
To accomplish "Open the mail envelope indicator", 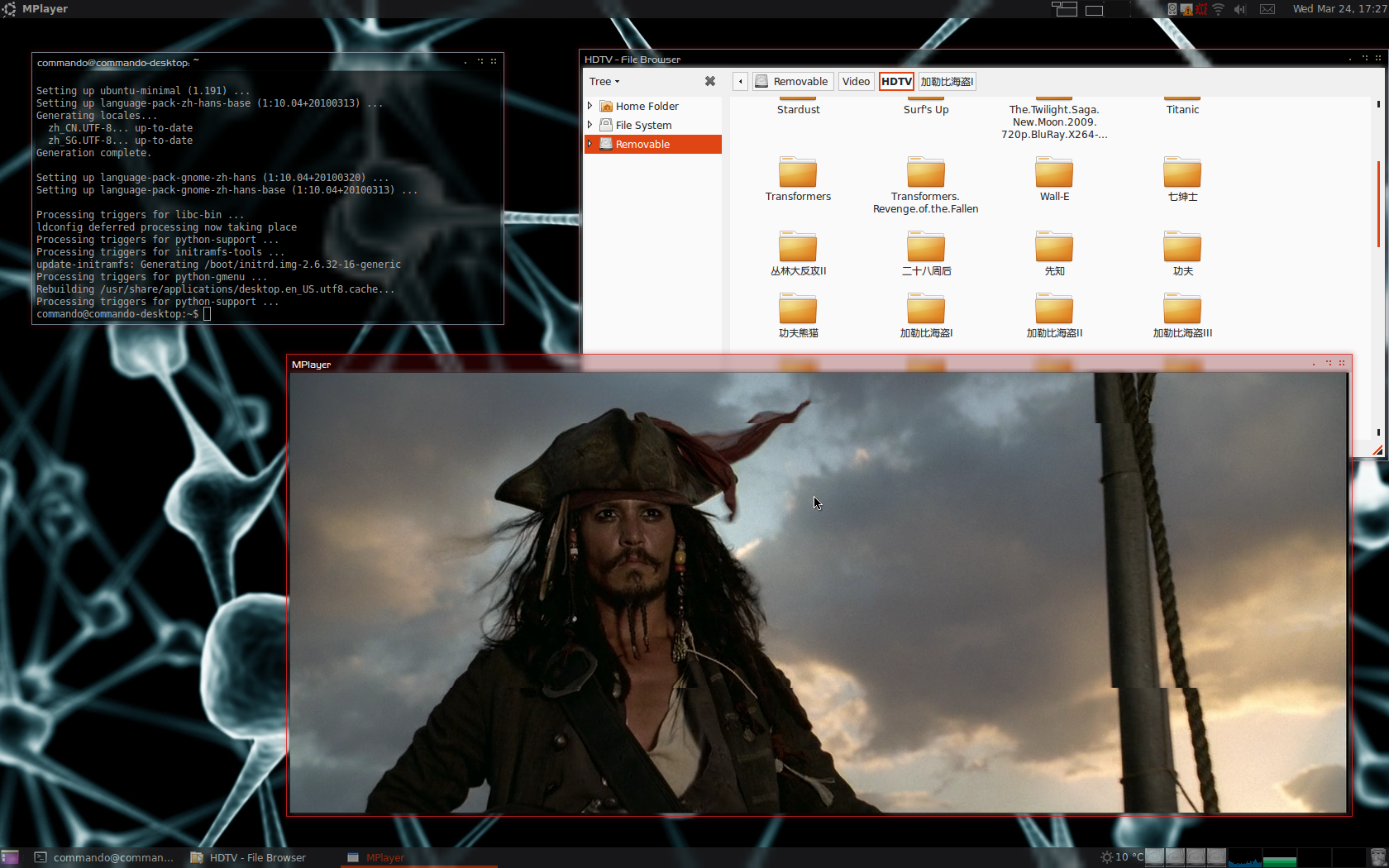I will (1267, 9).
